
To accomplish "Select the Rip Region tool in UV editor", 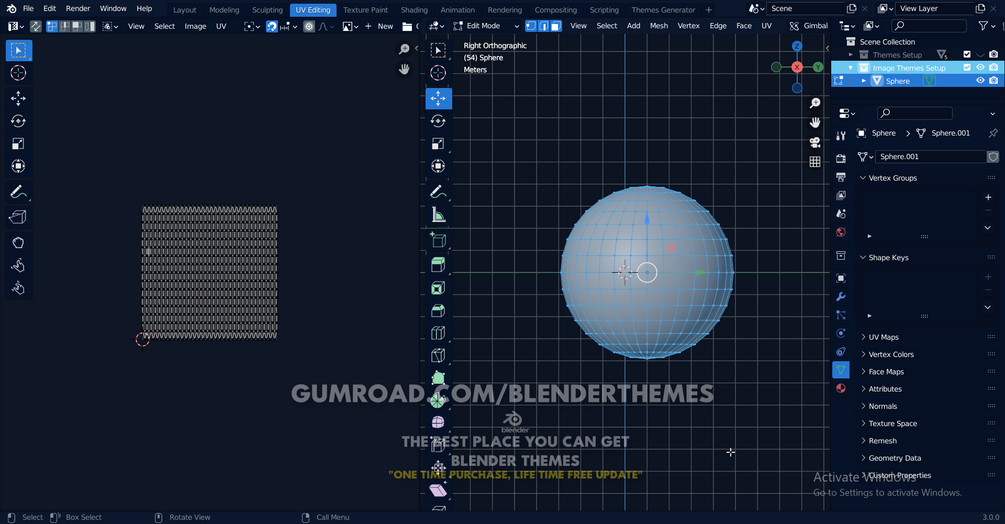I will click(18, 217).
